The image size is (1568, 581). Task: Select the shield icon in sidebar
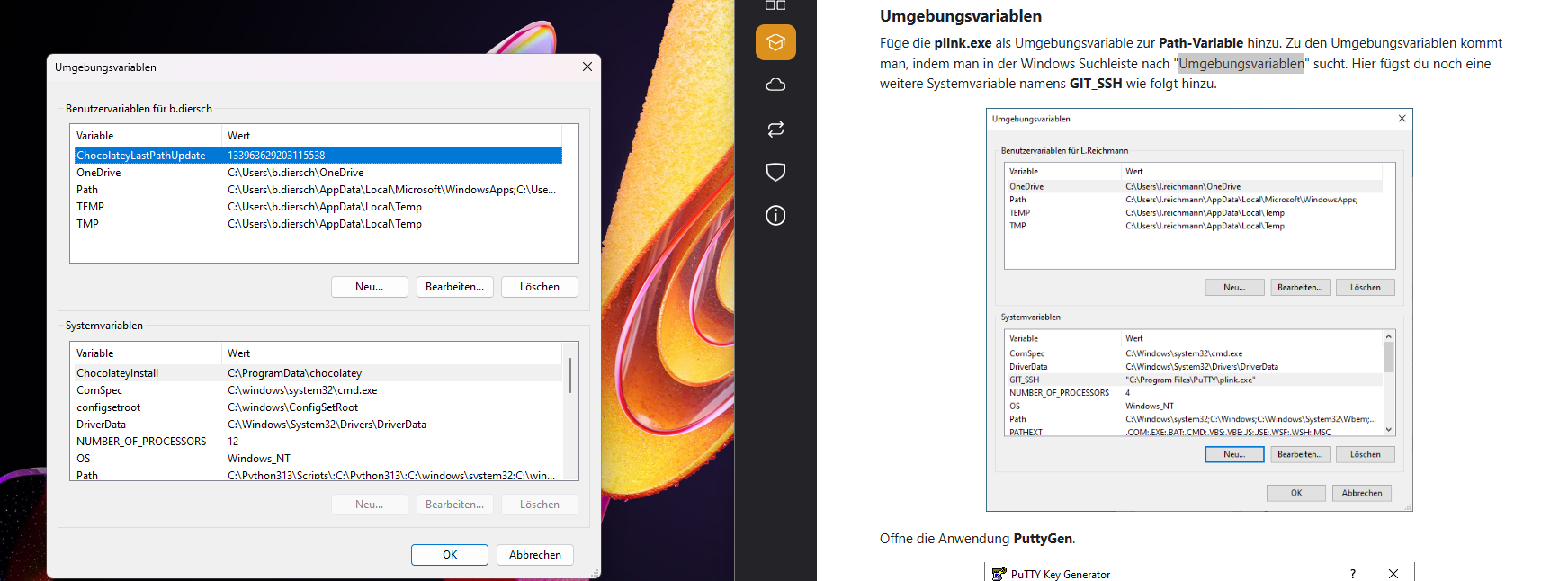click(x=775, y=172)
